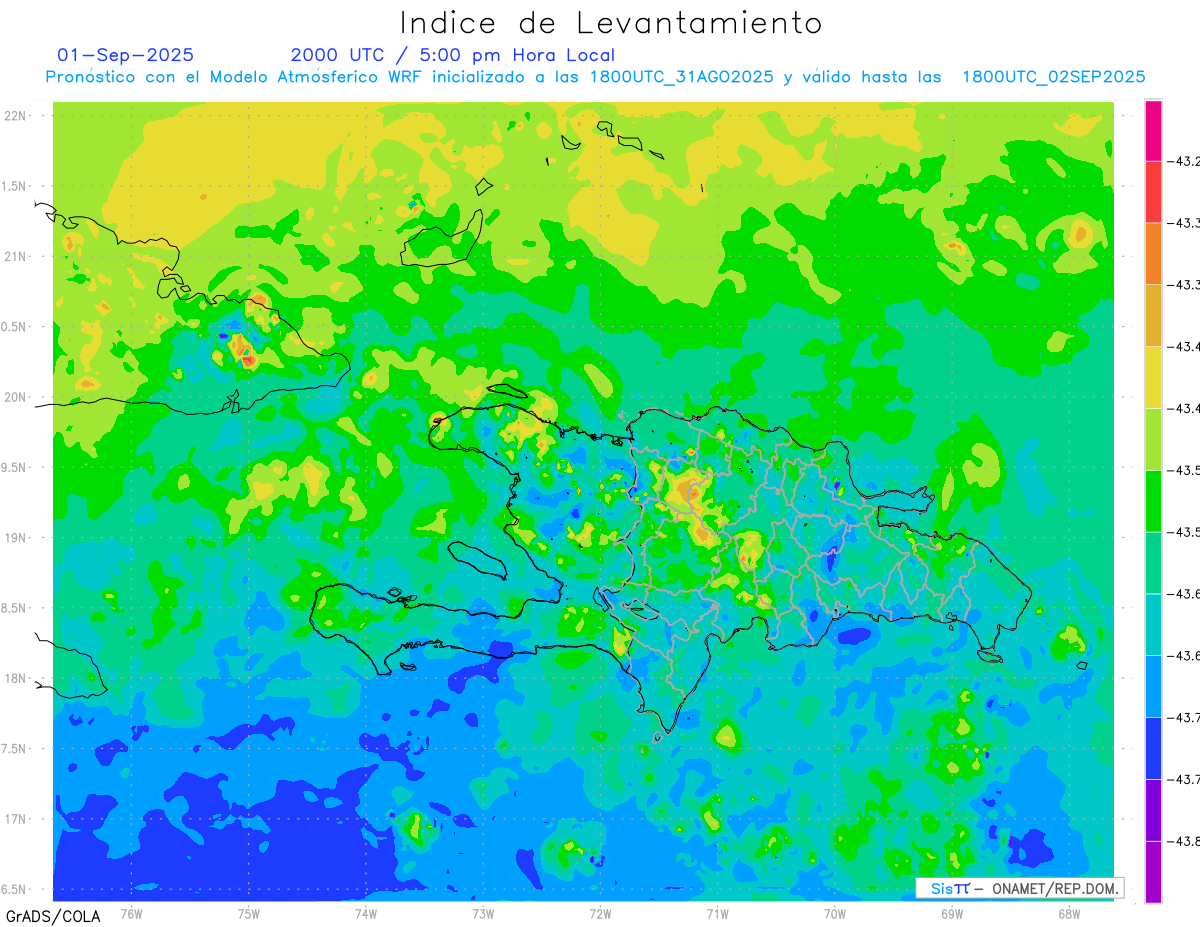The image size is (1200, 927).
Task: Click the "SisTT - ONAMET/REP.DOM." credit box
Action: point(1020,888)
